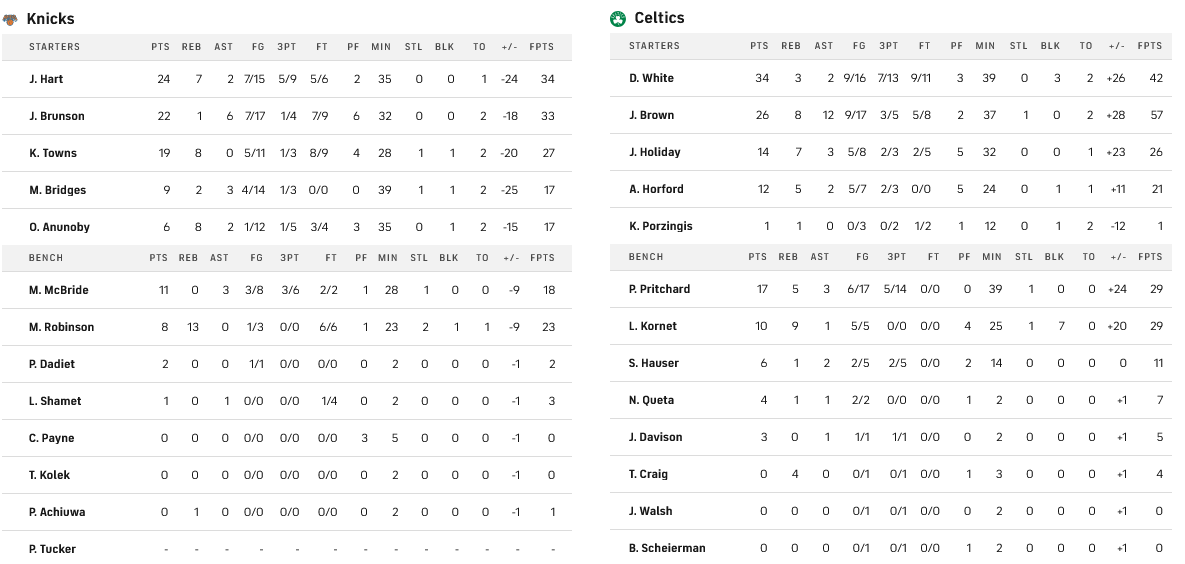Select B. Scheierman's name link

pos(666,548)
